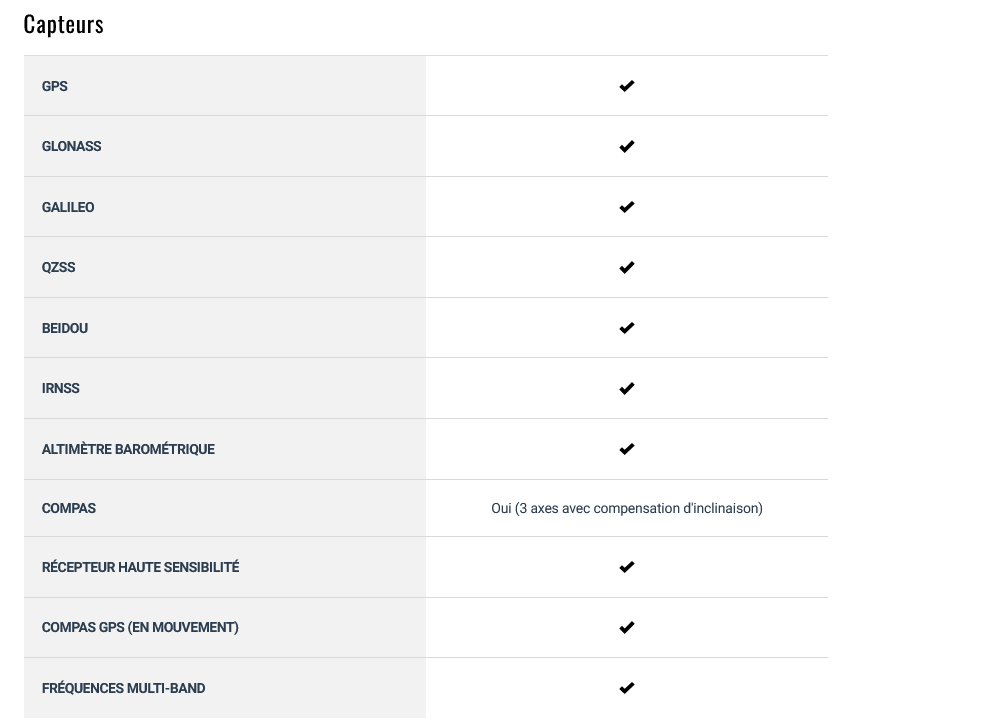Click the Capteurs section heading
Image resolution: width=999 pixels, height=725 pixels.
tap(64, 25)
